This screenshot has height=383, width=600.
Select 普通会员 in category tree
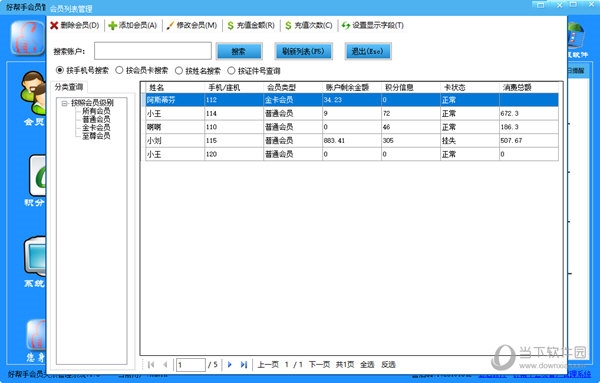click(96, 119)
